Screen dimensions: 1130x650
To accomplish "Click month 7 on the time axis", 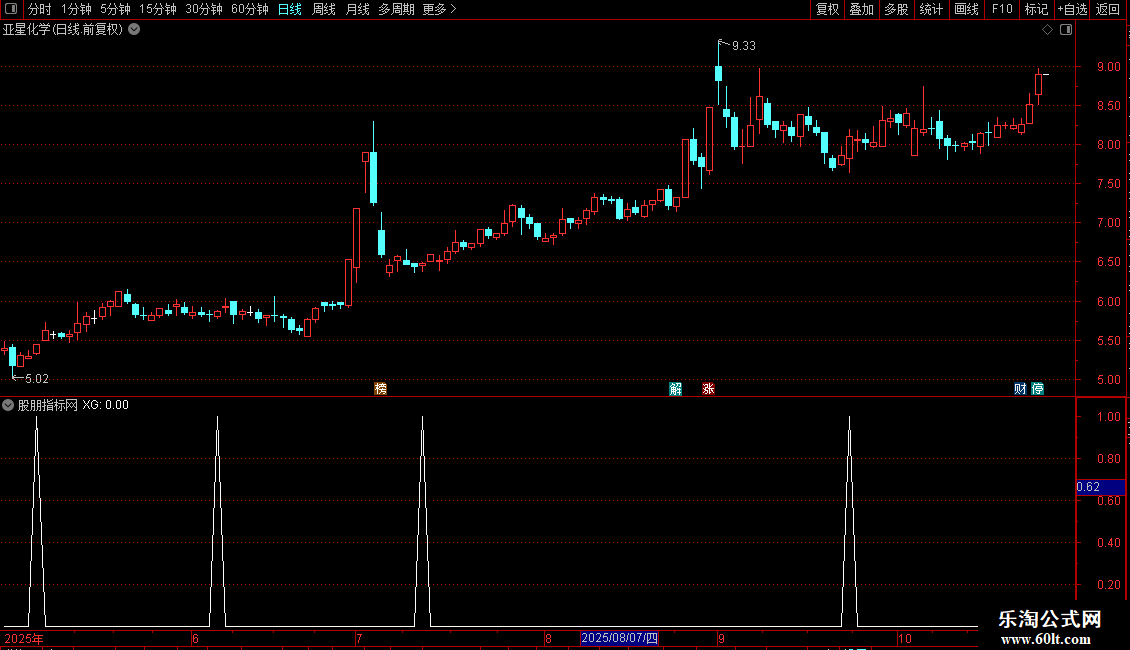I will tap(359, 638).
